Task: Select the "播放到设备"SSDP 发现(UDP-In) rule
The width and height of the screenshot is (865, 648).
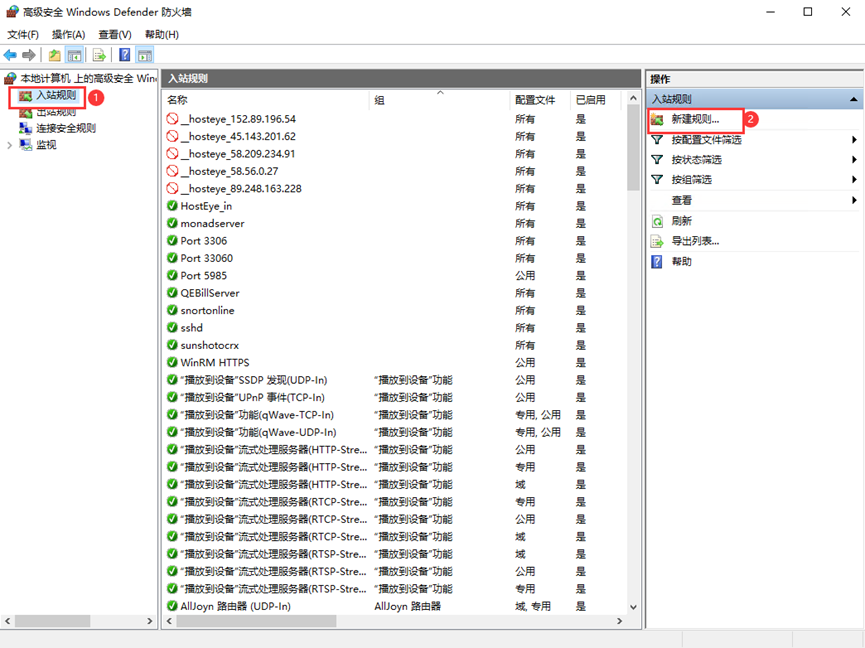Action: click(394, 380)
